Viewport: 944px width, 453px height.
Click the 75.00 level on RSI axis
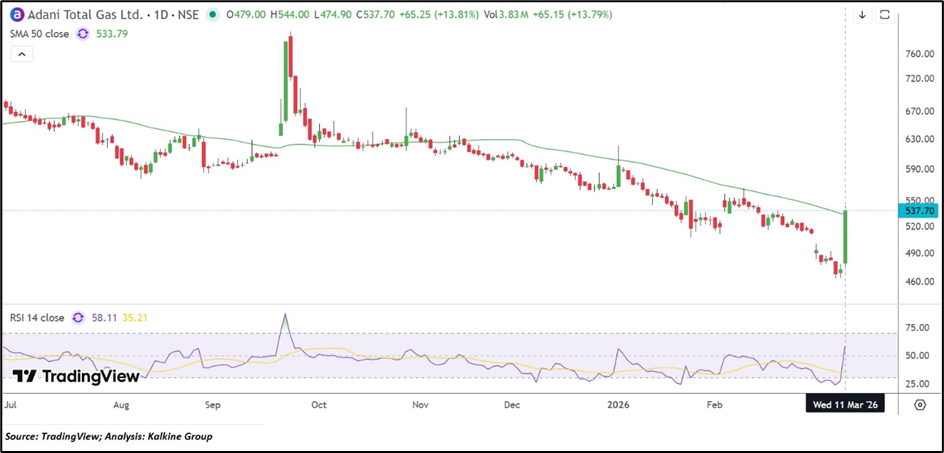918,327
